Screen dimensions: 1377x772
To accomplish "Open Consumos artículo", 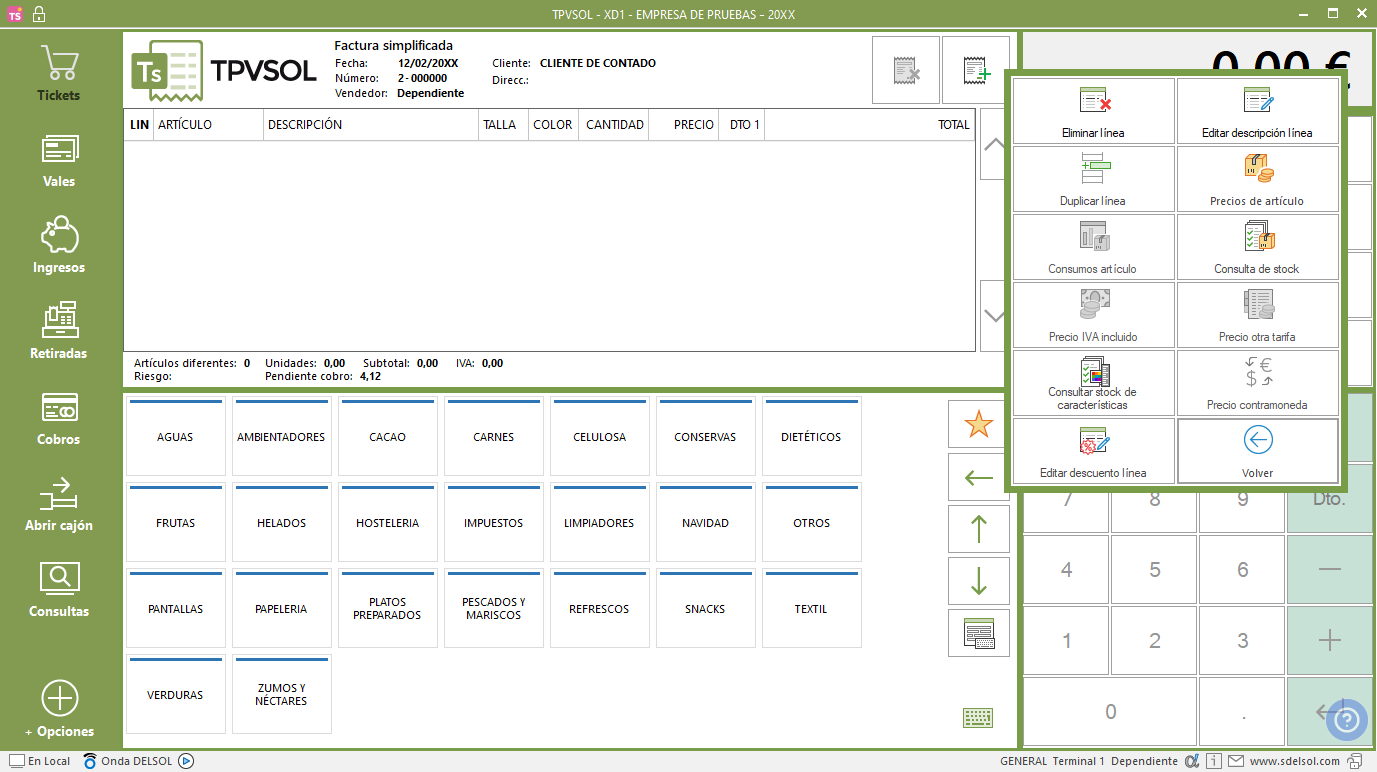I will click(x=1094, y=247).
